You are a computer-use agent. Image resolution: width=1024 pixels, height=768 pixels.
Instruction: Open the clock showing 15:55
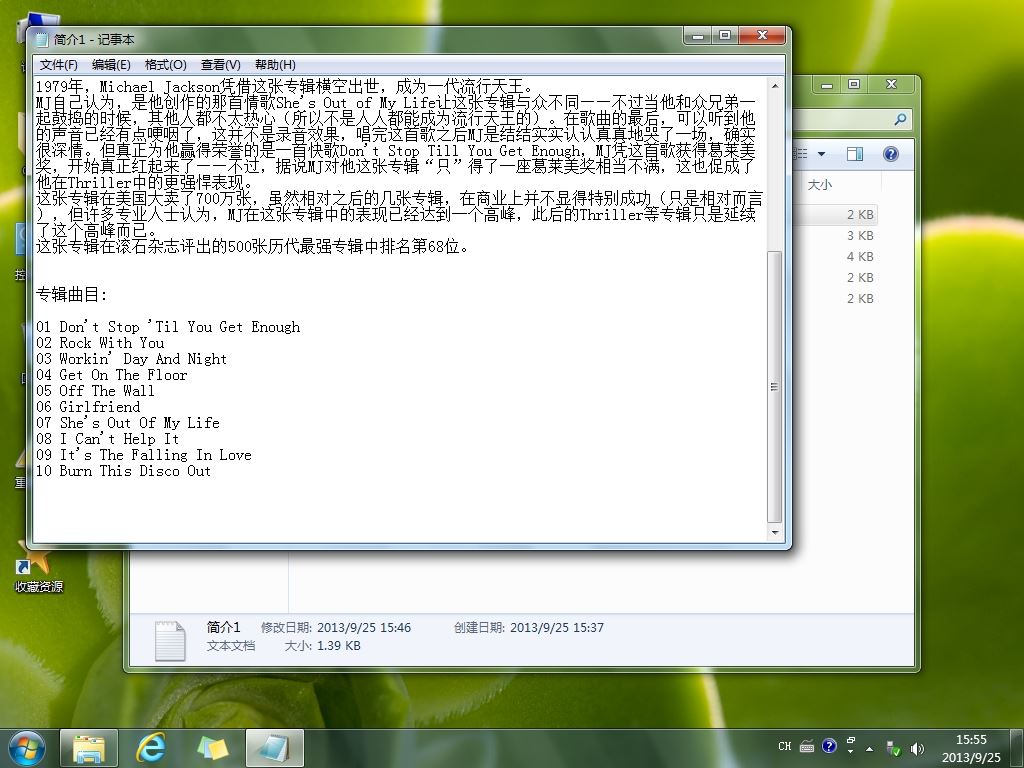click(x=971, y=748)
